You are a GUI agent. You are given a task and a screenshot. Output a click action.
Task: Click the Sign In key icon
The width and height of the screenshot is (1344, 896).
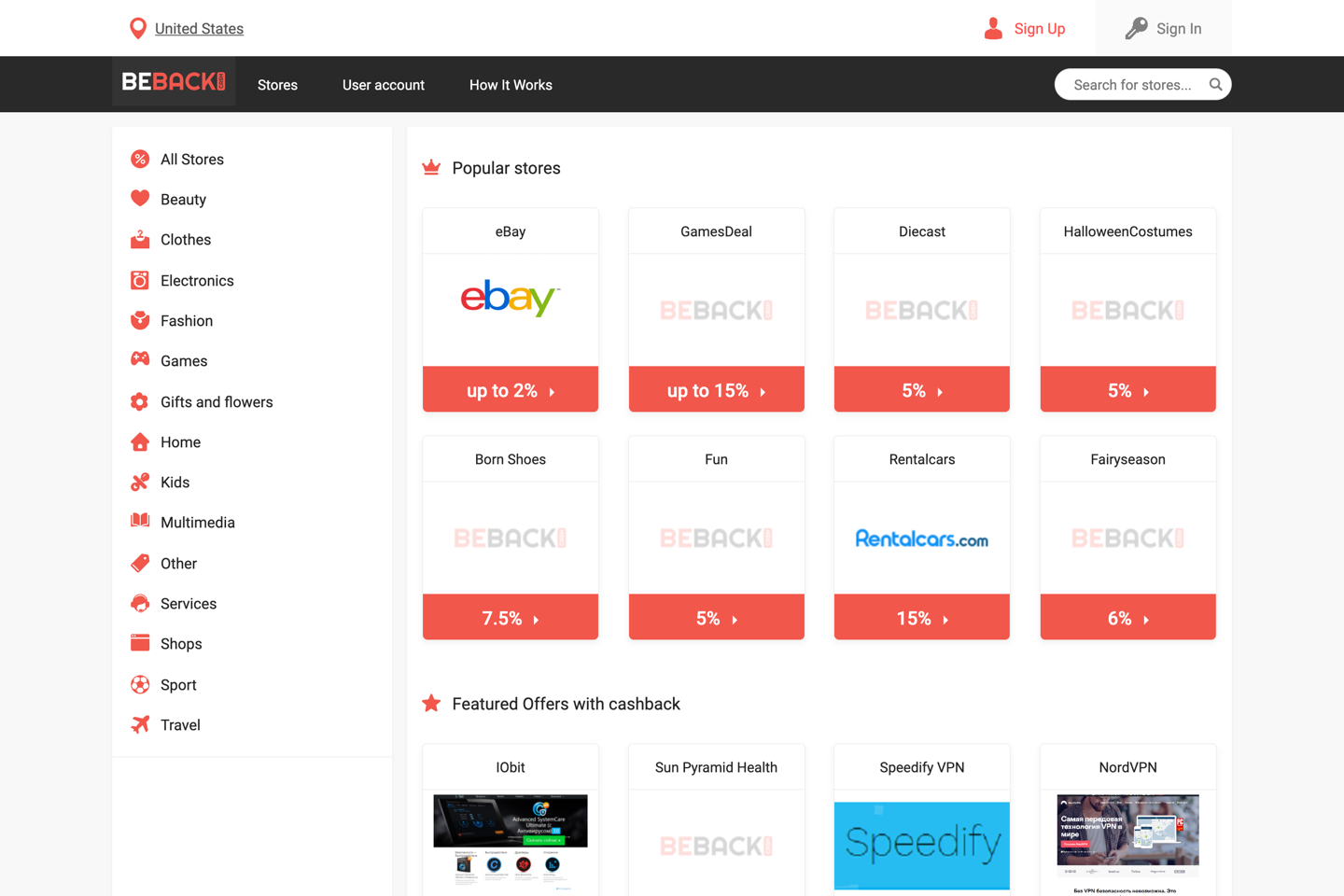click(1136, 29)
